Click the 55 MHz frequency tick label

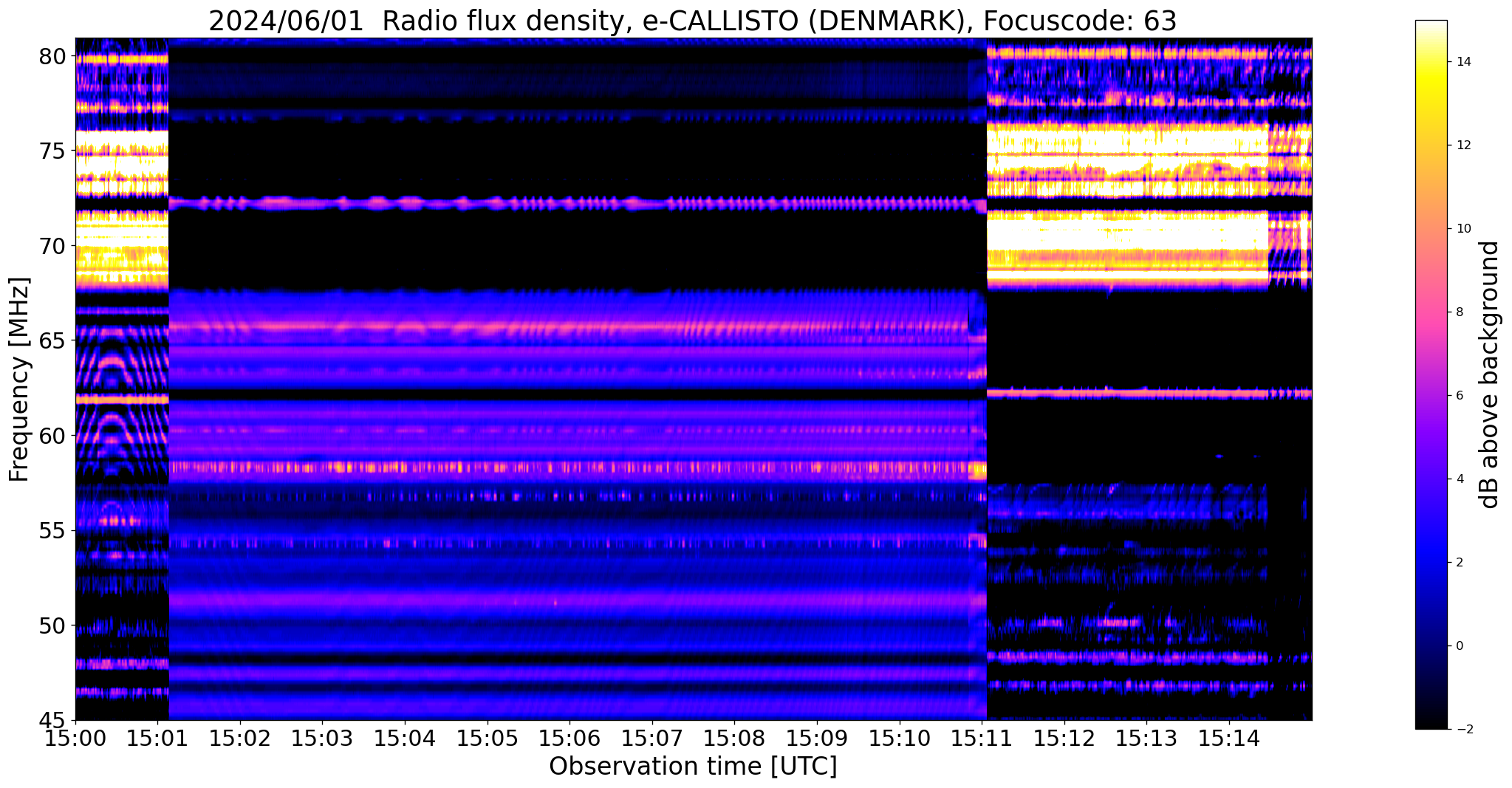(x=52, y=531)
